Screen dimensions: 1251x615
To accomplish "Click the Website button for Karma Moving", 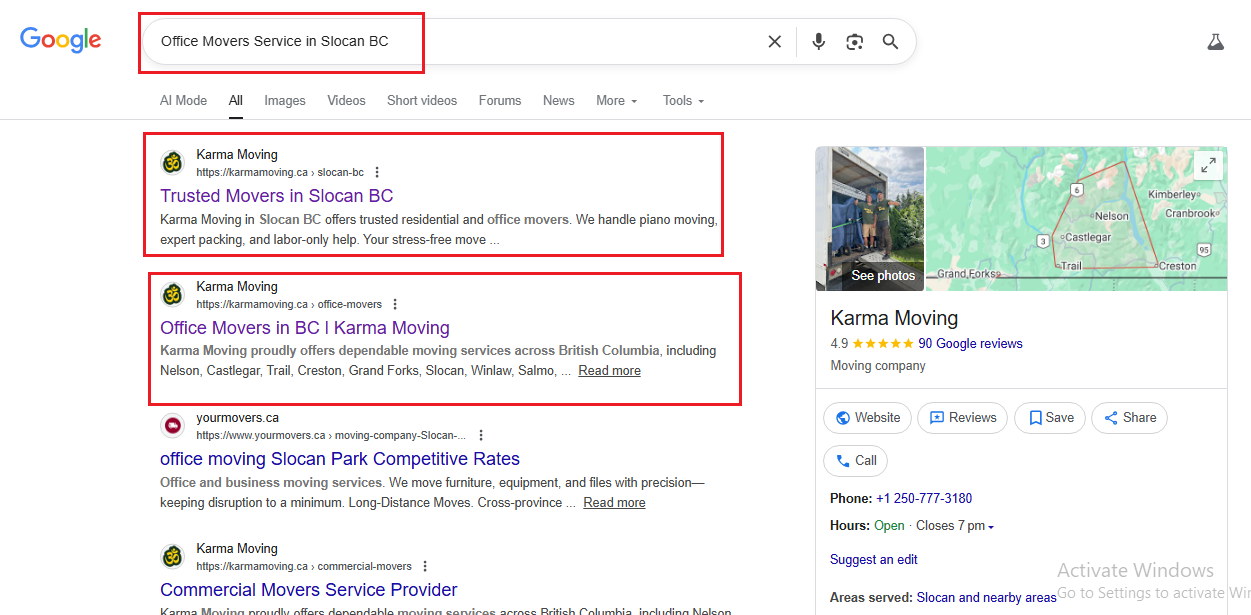I will (x=867, y=418).
